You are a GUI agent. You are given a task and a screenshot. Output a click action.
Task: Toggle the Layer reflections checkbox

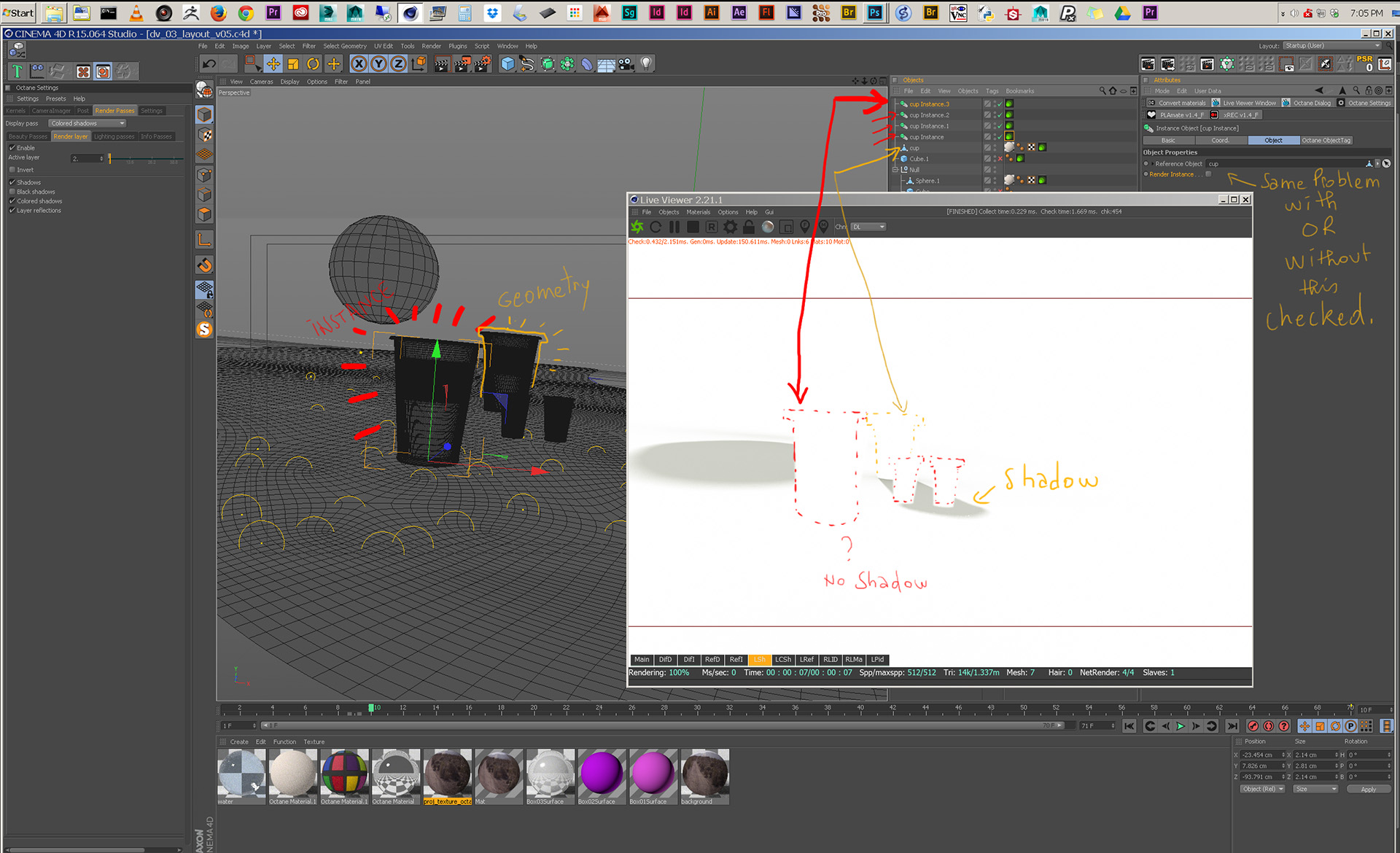12,211
